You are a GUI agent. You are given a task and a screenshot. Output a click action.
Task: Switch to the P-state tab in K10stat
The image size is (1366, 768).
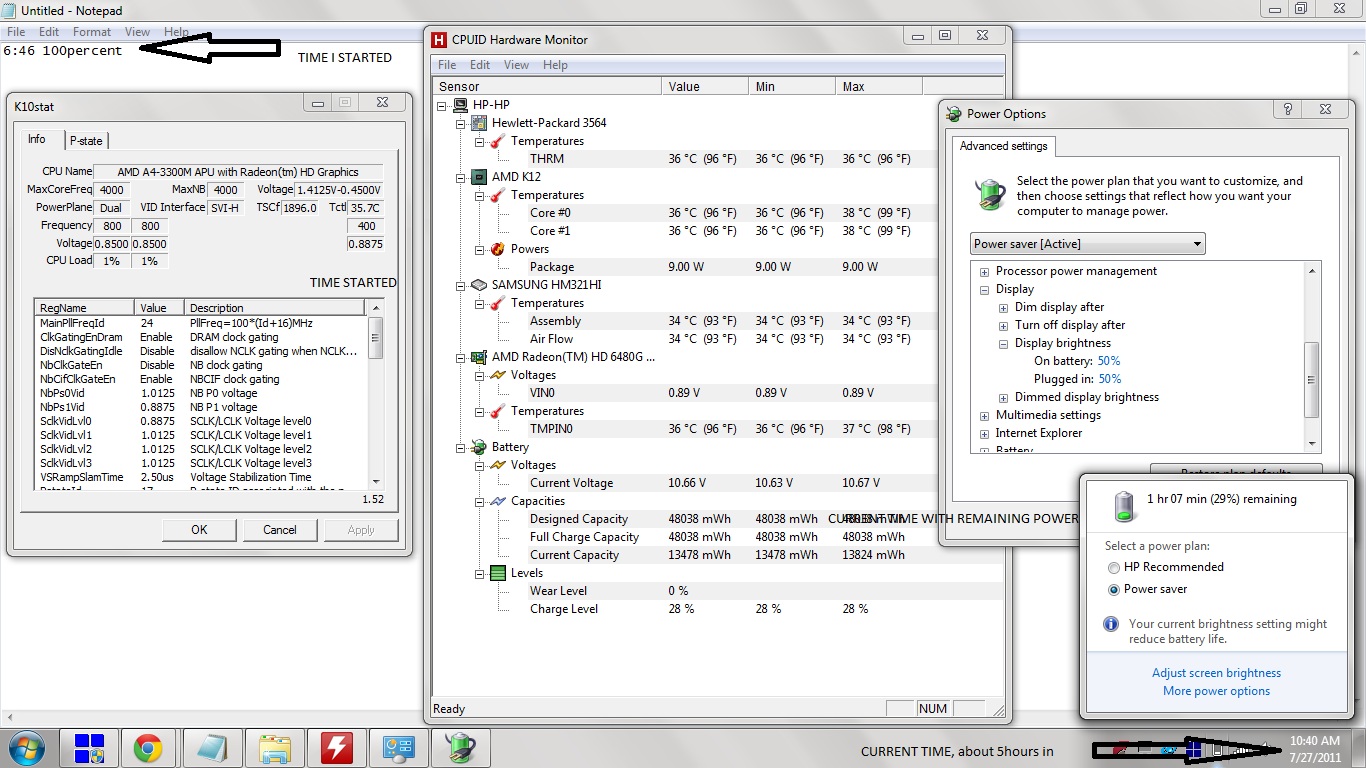click(85, 141)
